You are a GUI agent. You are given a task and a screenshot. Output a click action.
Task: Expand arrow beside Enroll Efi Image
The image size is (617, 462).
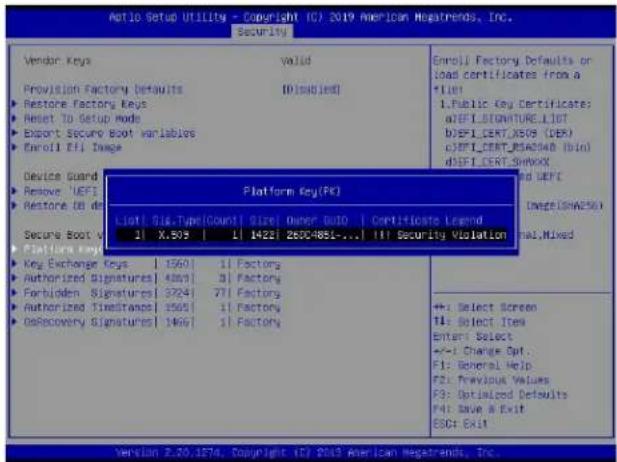(x=15, y=147)
